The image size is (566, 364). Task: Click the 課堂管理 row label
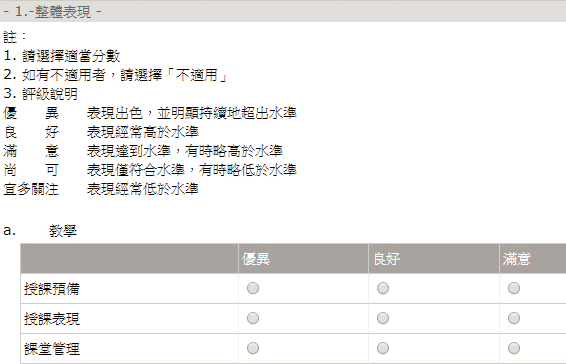coord(52,349)
